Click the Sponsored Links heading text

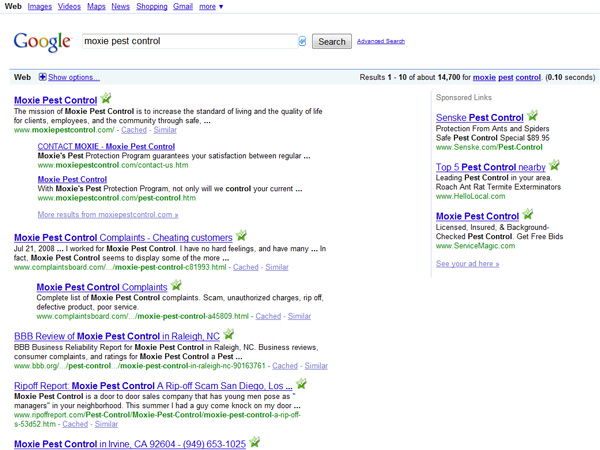[463, 98]
